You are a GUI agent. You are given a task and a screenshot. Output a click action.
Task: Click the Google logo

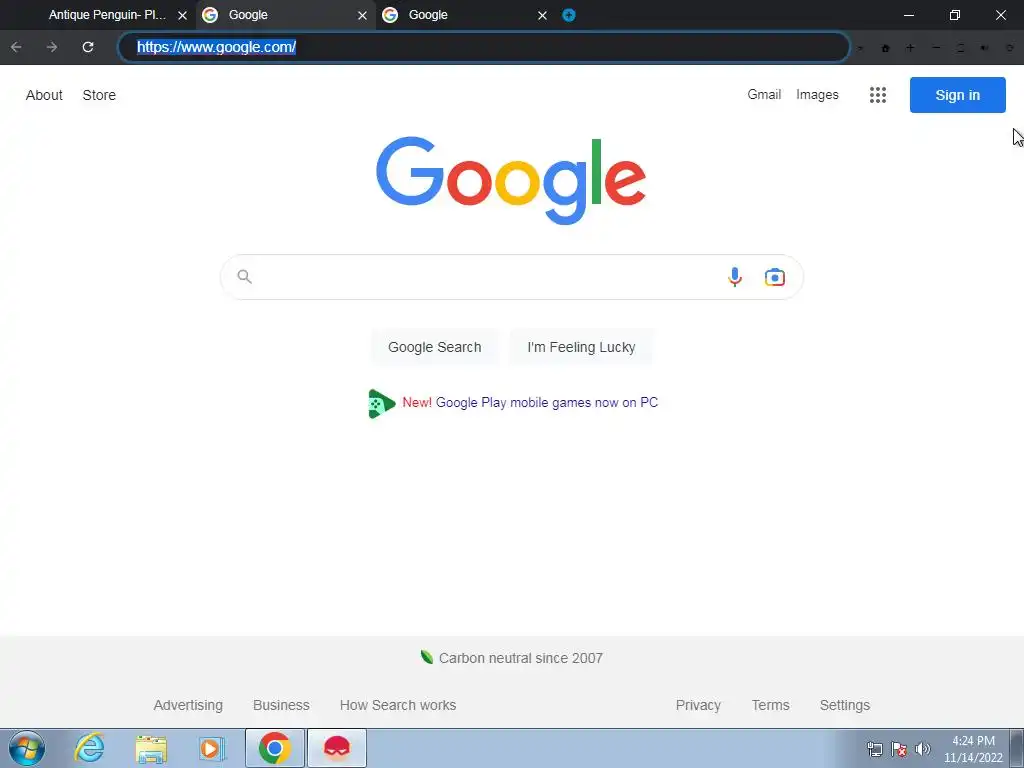511,180
